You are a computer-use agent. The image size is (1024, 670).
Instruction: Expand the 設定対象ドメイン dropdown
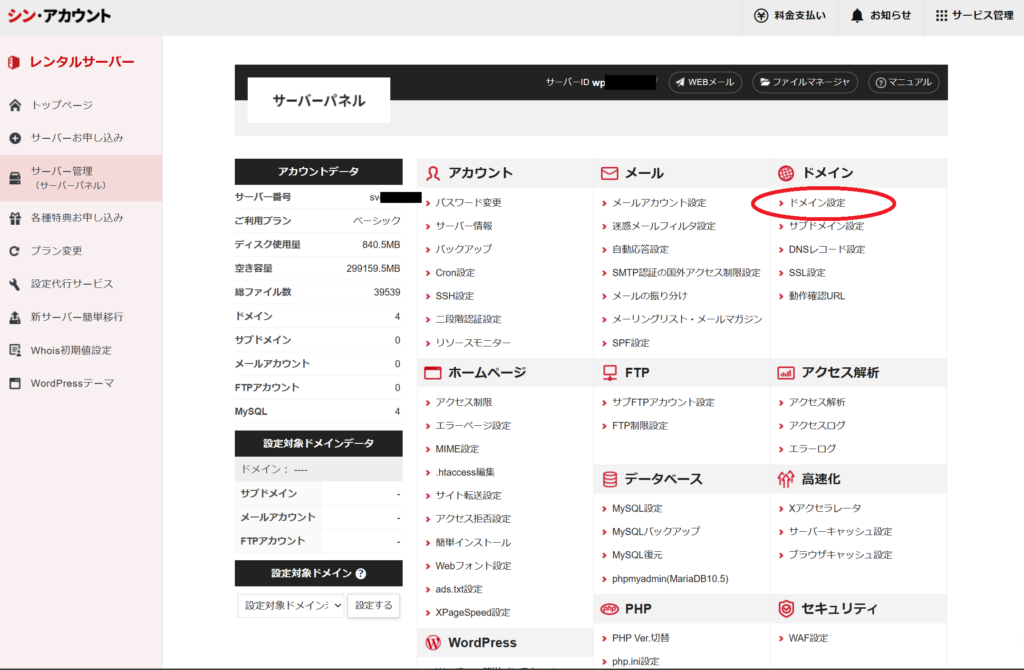(x=291, y=605)
